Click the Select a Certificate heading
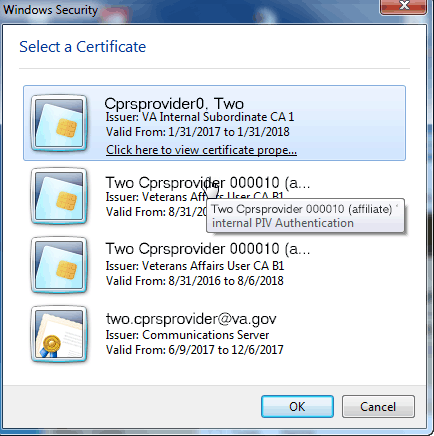 coord(83,47)
